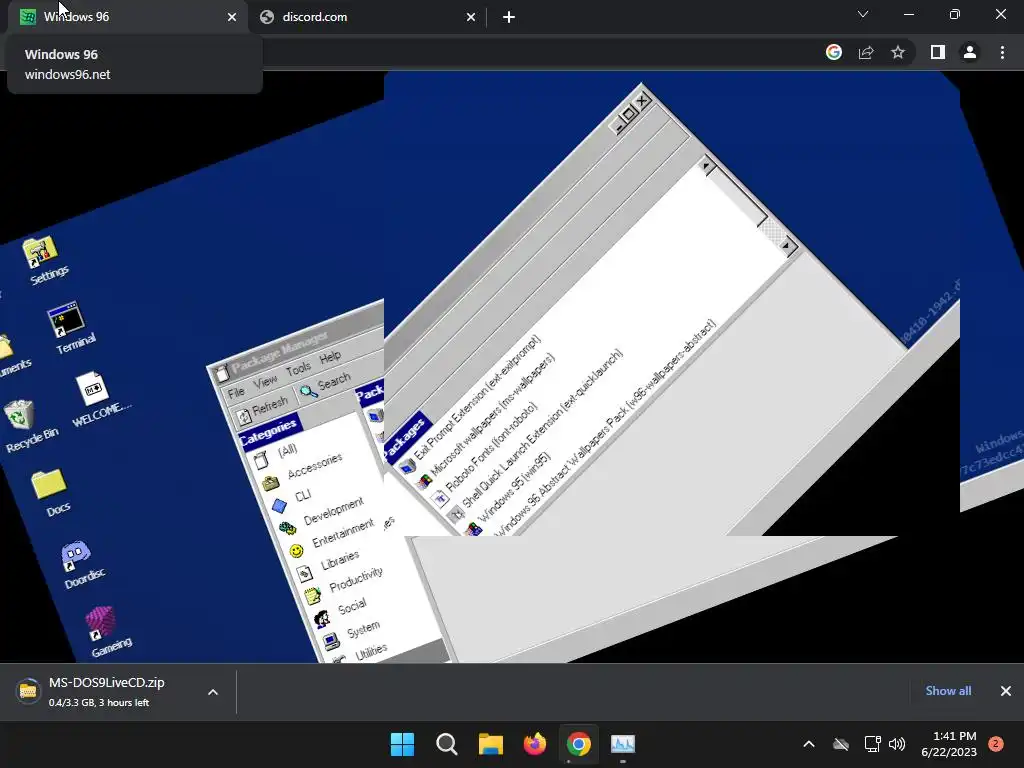Open the File menu in Package Manager

(x=236, y=392)
